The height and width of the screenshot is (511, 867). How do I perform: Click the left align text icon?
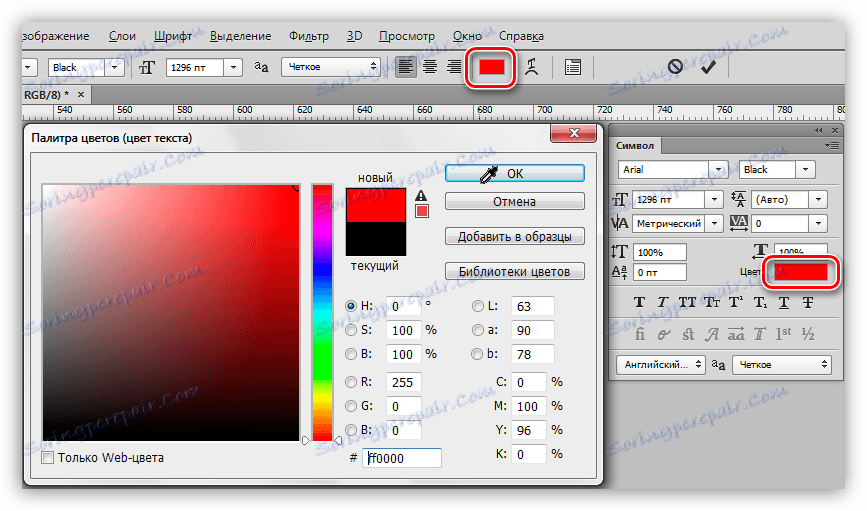point(406,67)
